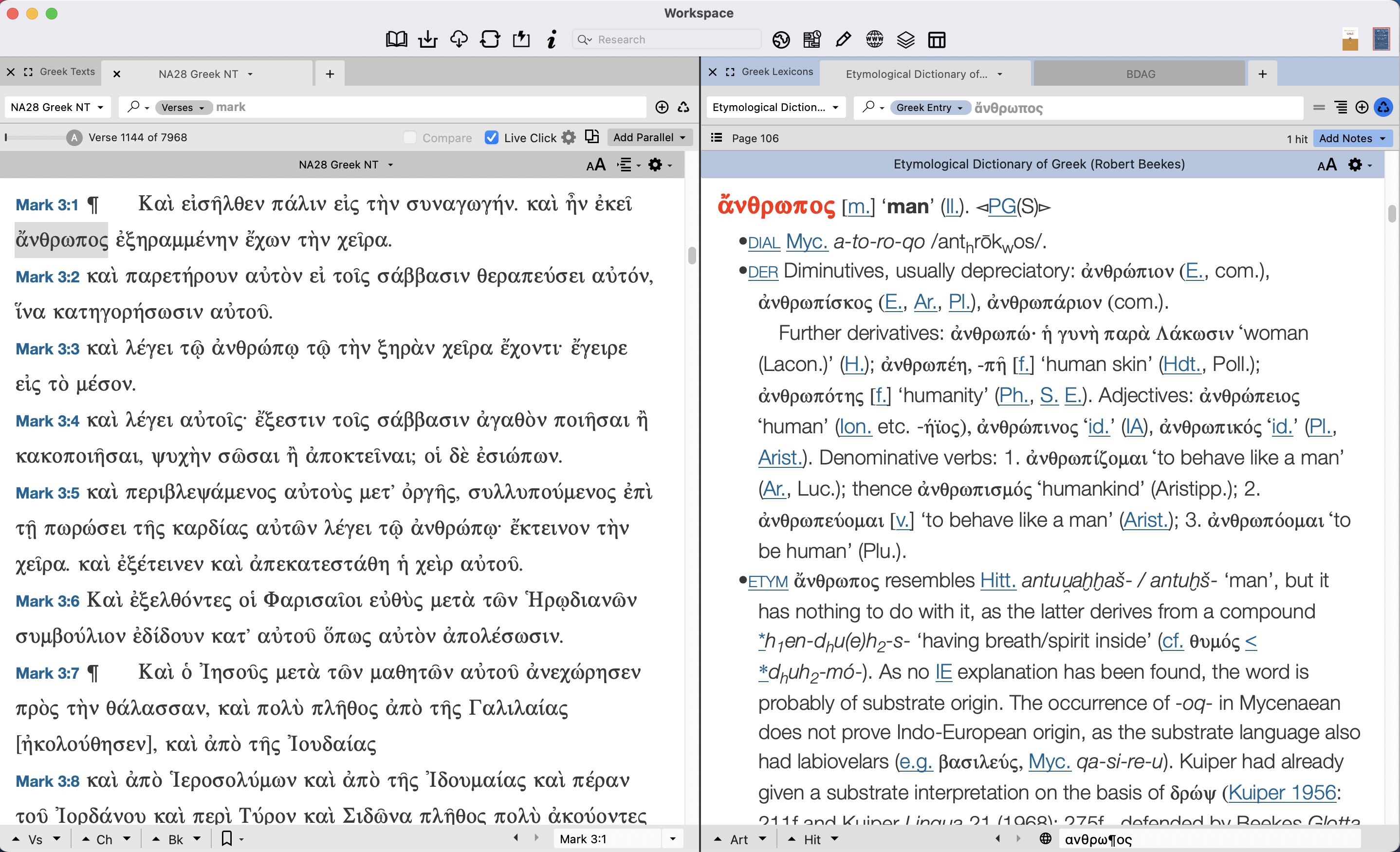Open the Library book icon in toolbar

tap(396, 39)
